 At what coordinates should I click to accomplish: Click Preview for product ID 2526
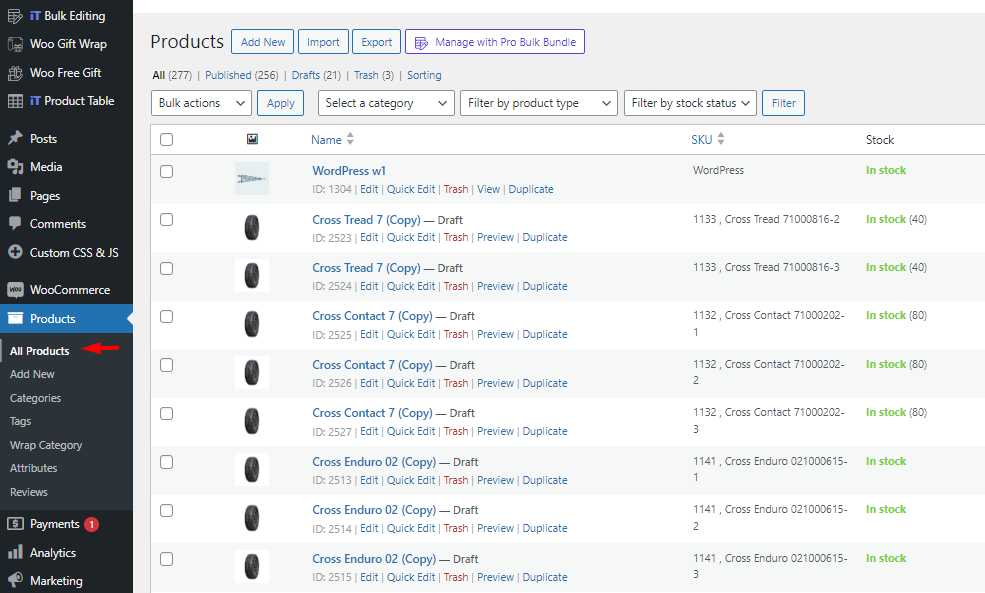pyautogui.click(x=495, y=383)
